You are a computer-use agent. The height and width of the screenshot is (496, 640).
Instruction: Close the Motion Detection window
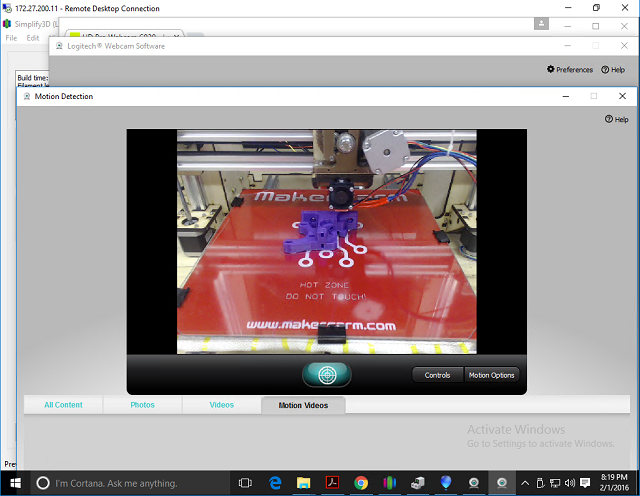622,96
